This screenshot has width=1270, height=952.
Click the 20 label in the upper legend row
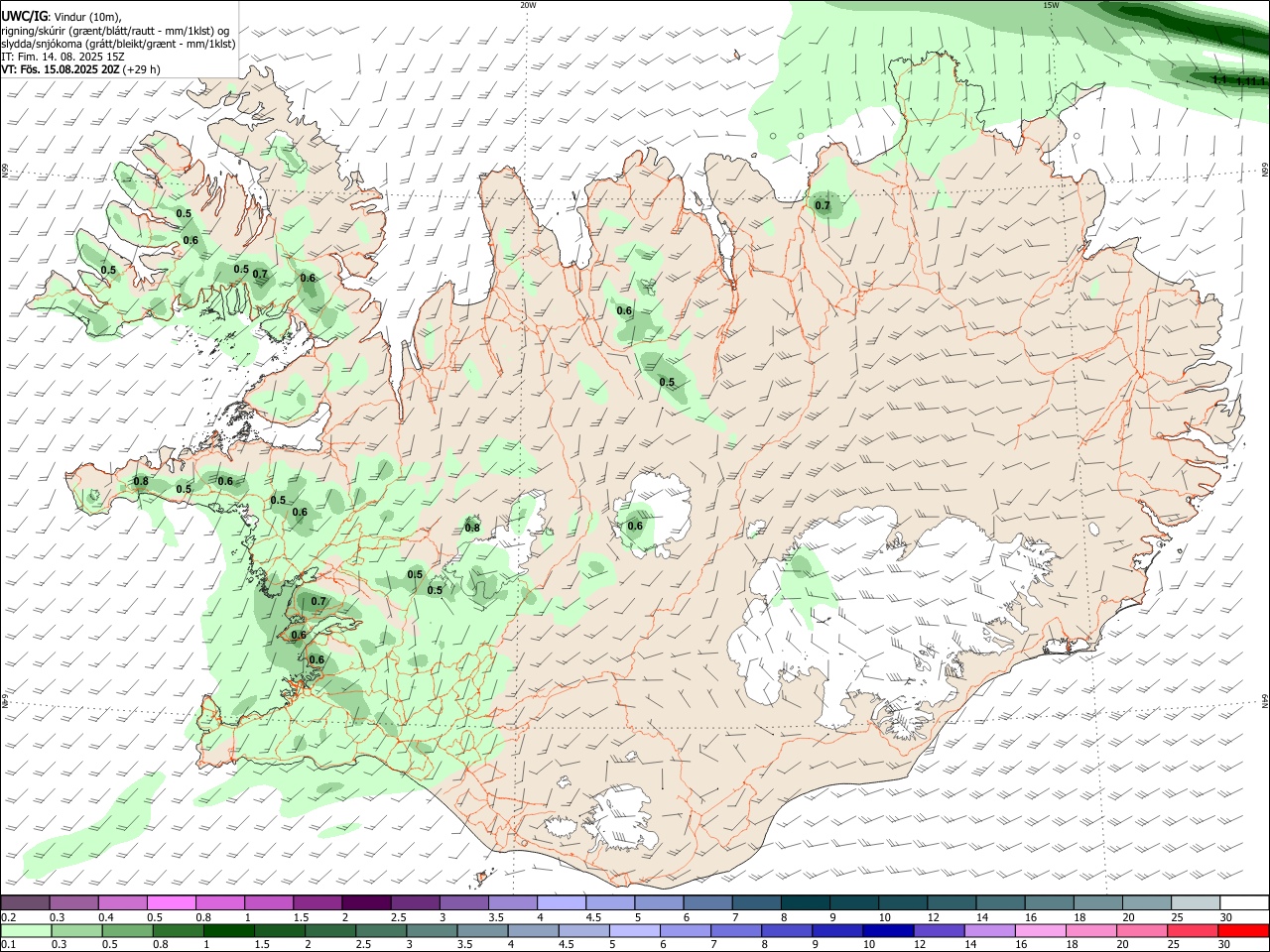click(1128, 917)
